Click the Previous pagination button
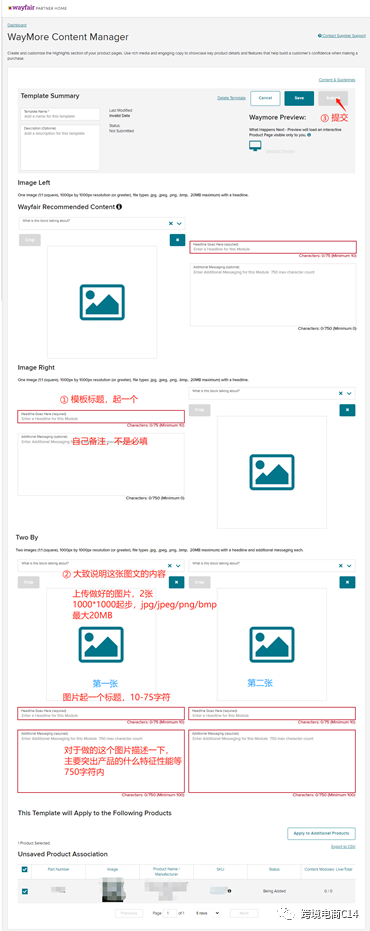The height and width of the screenshot is (931, 370). tap(129, 912)
